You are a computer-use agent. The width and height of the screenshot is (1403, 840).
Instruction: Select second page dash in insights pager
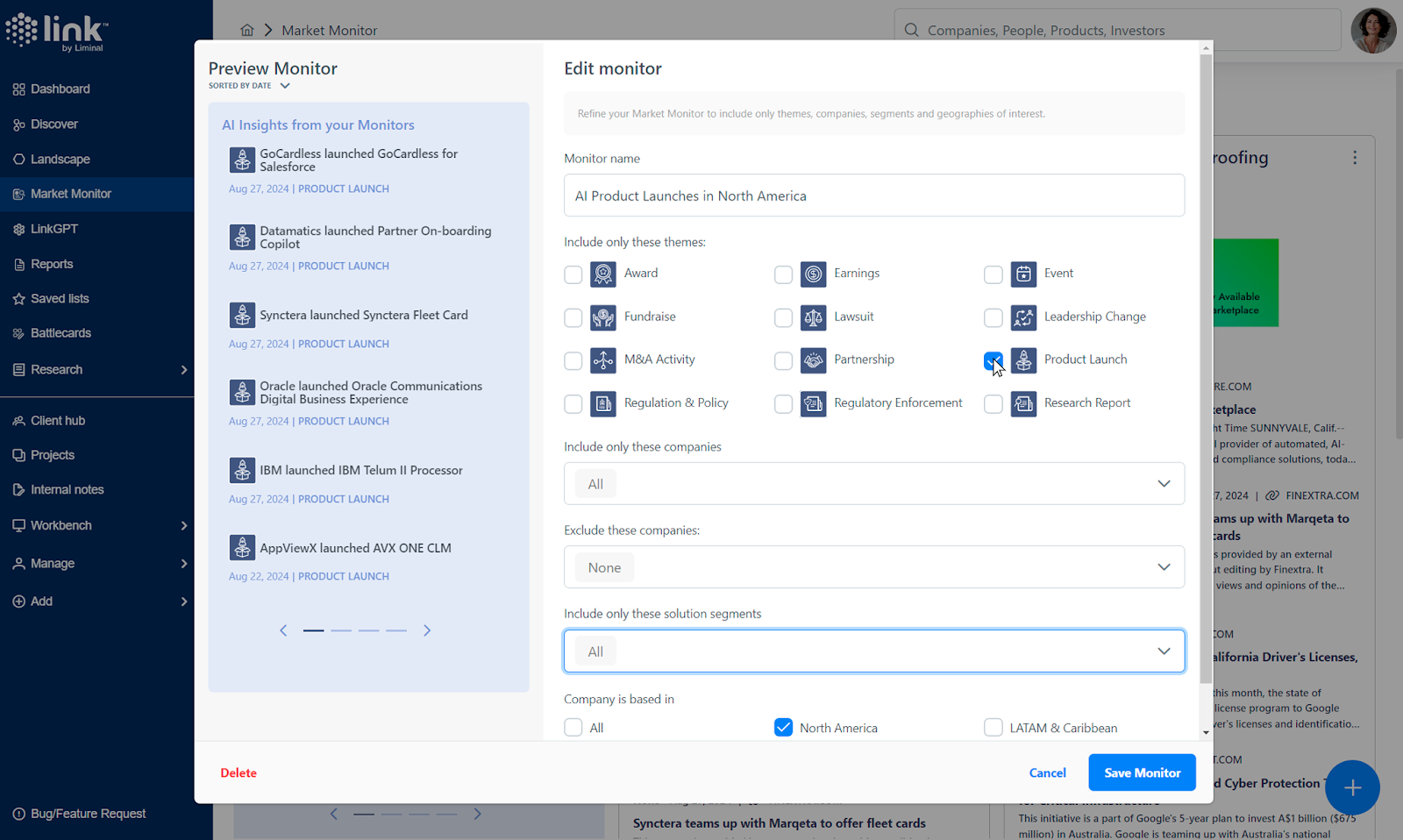341,630
